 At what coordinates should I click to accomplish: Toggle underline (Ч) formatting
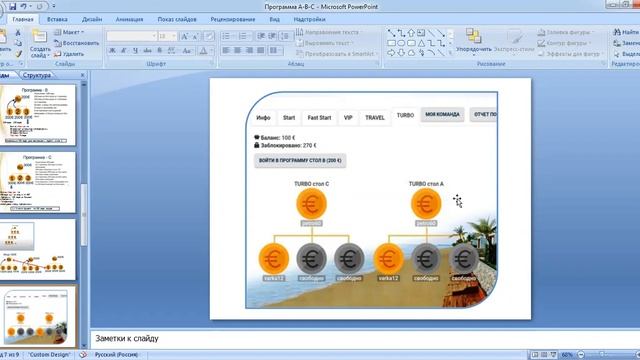[x=135, y=51]
